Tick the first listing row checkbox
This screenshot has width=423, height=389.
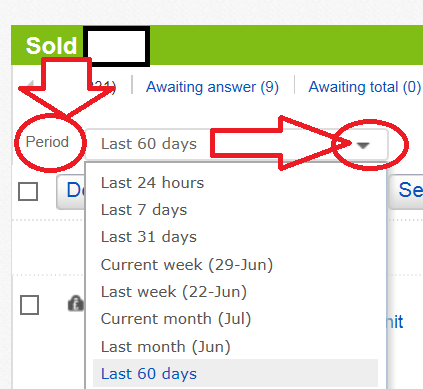[29, 305]
